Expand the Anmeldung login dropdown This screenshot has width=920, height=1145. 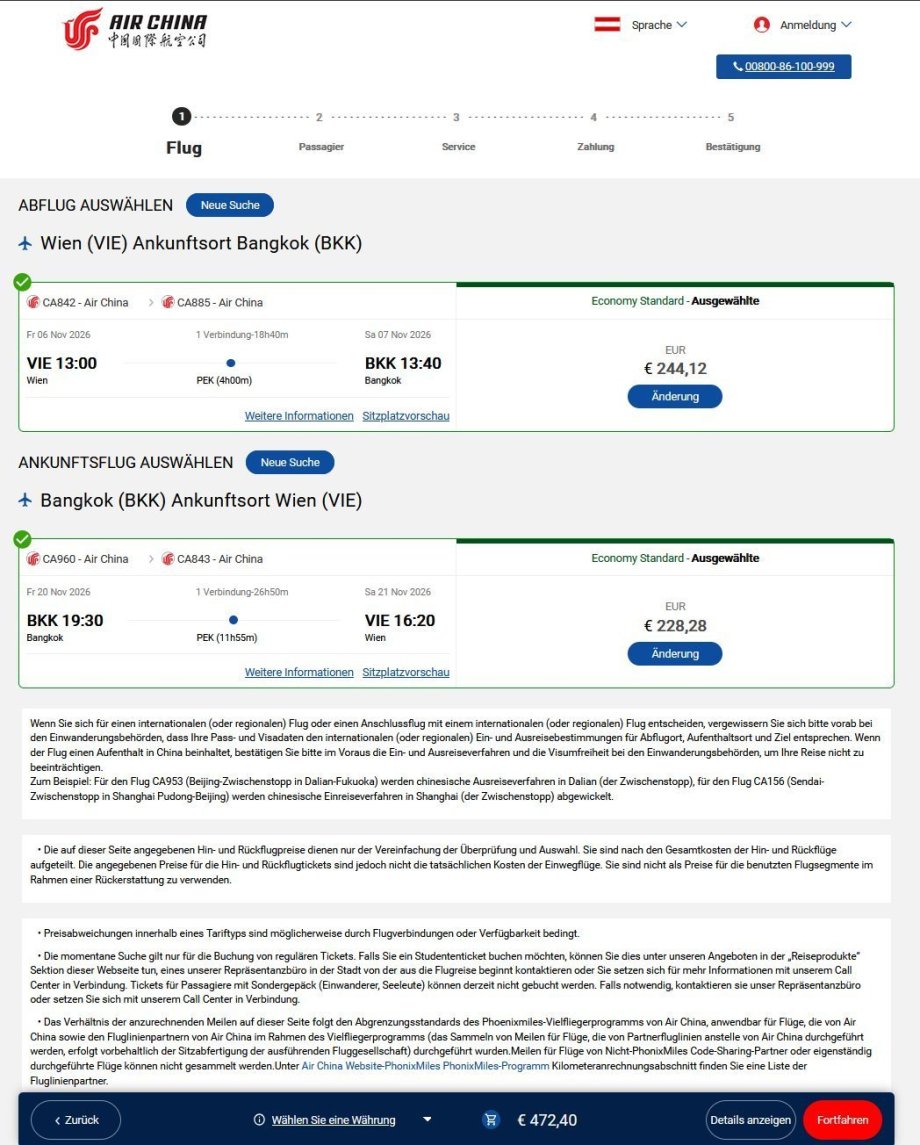[815, 25]
